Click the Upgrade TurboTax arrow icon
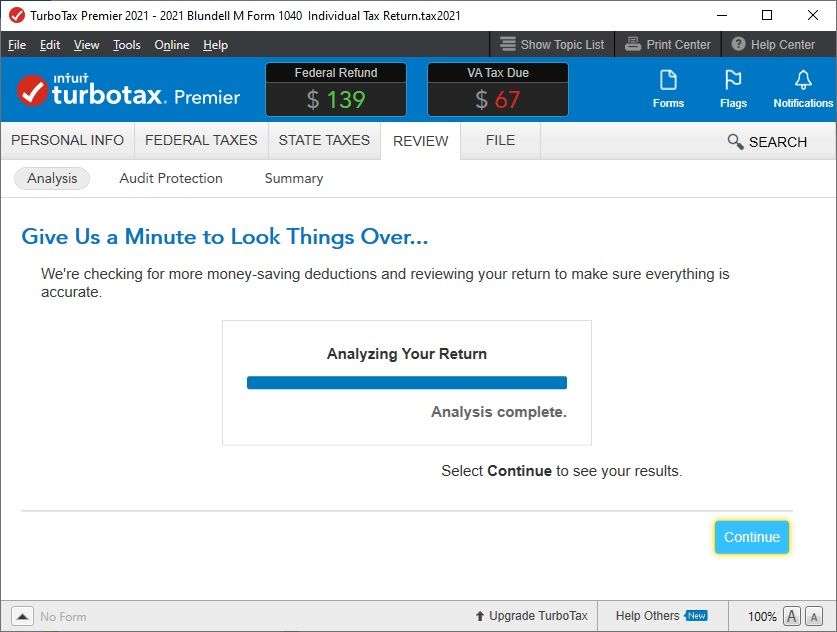837x632 pixels. [479, 616]
